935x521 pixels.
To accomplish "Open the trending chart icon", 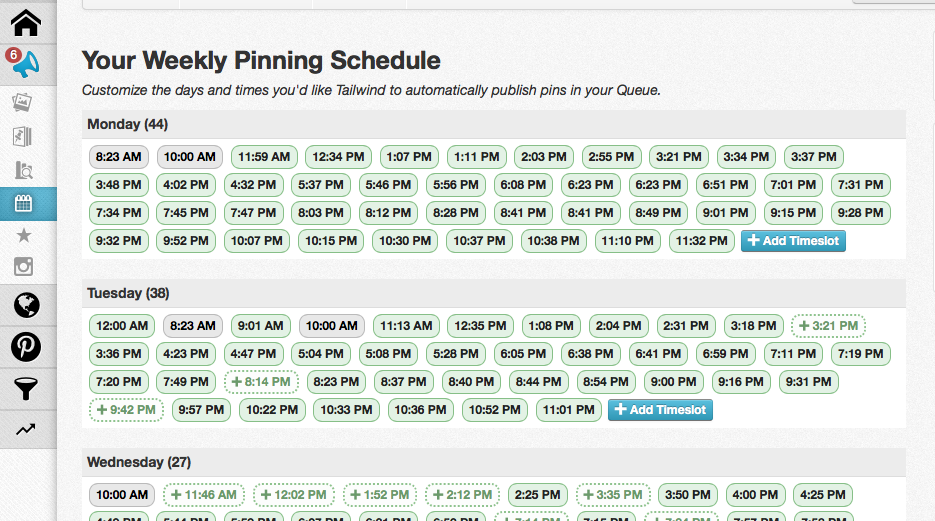I will tap(26, 429).
